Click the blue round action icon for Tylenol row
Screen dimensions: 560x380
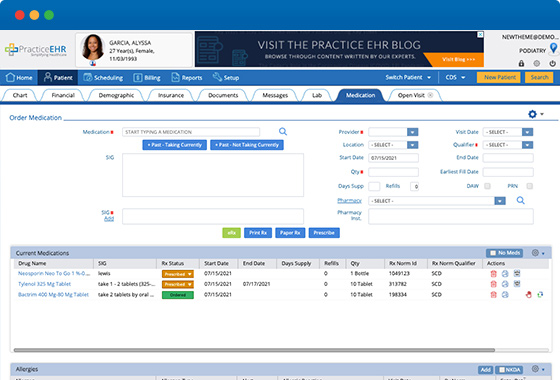tap(505, 284)
